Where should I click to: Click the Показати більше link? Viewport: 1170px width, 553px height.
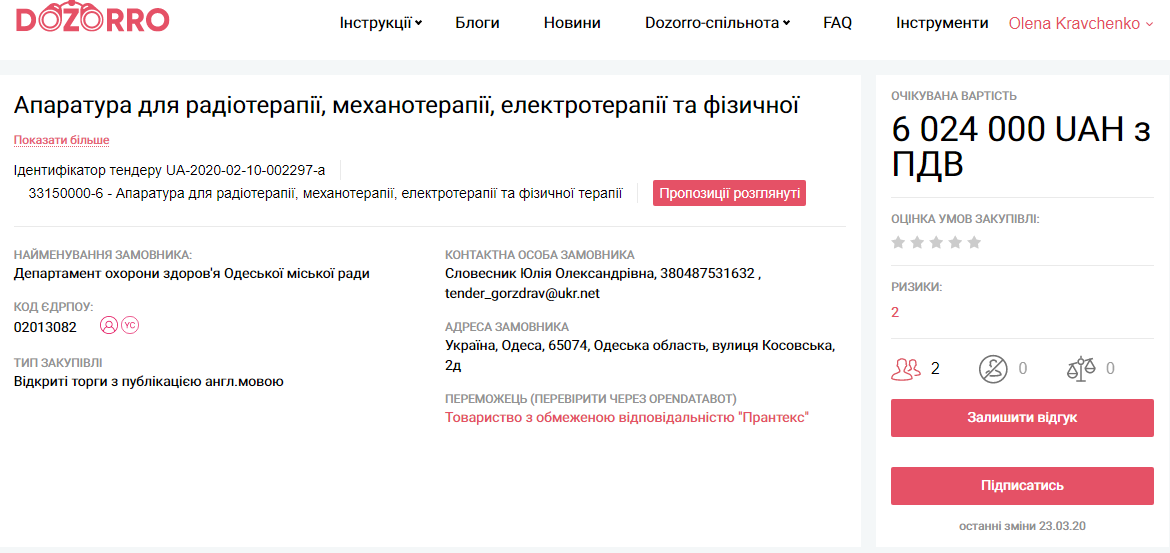point(62,140)
